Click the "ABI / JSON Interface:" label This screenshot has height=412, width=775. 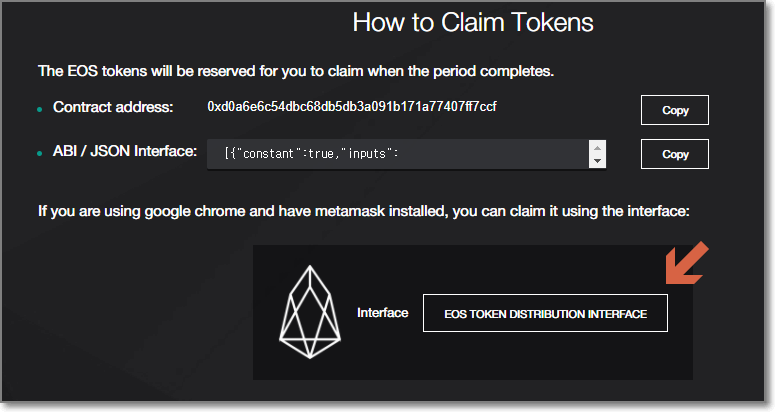[125, 153]
